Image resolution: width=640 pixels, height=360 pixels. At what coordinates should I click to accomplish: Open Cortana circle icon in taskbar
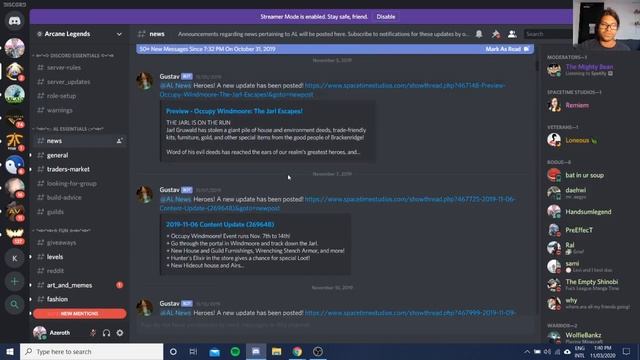pyautogui.click(x=173, y=352)
